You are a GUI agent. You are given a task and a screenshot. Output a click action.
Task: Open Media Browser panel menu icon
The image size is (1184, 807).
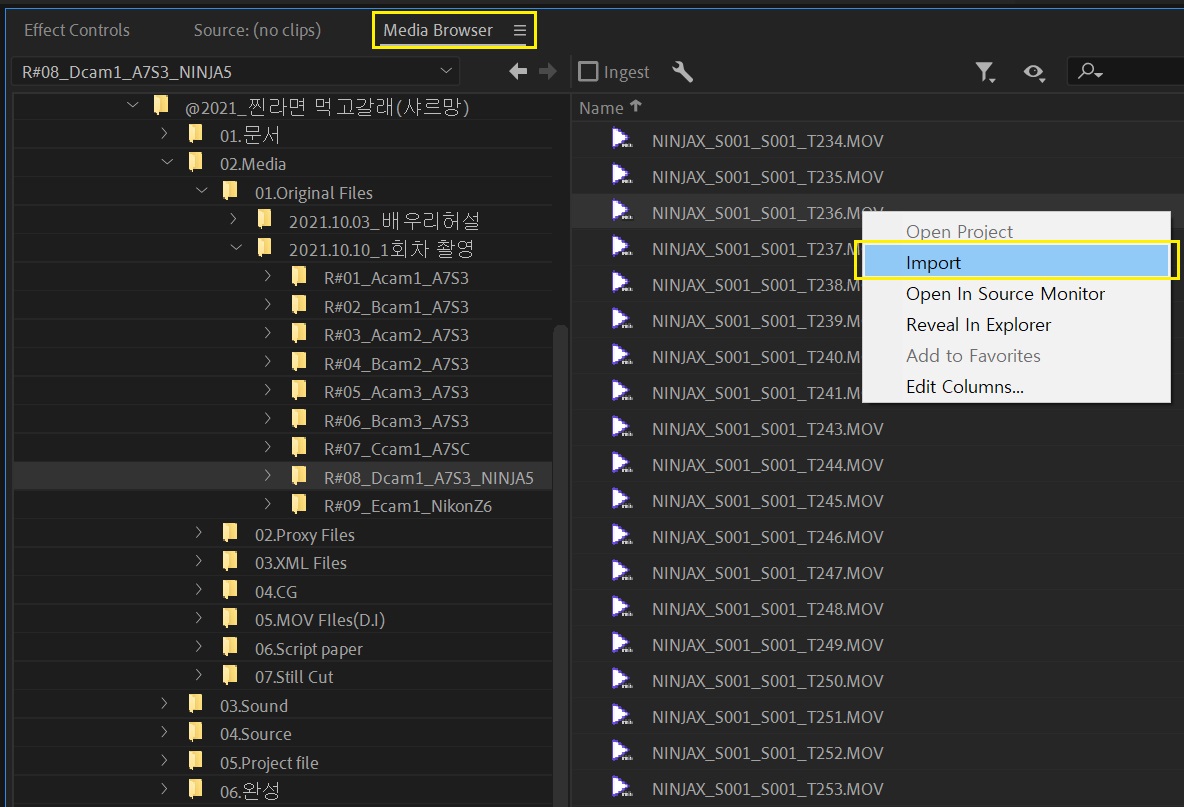pos(520,30)
